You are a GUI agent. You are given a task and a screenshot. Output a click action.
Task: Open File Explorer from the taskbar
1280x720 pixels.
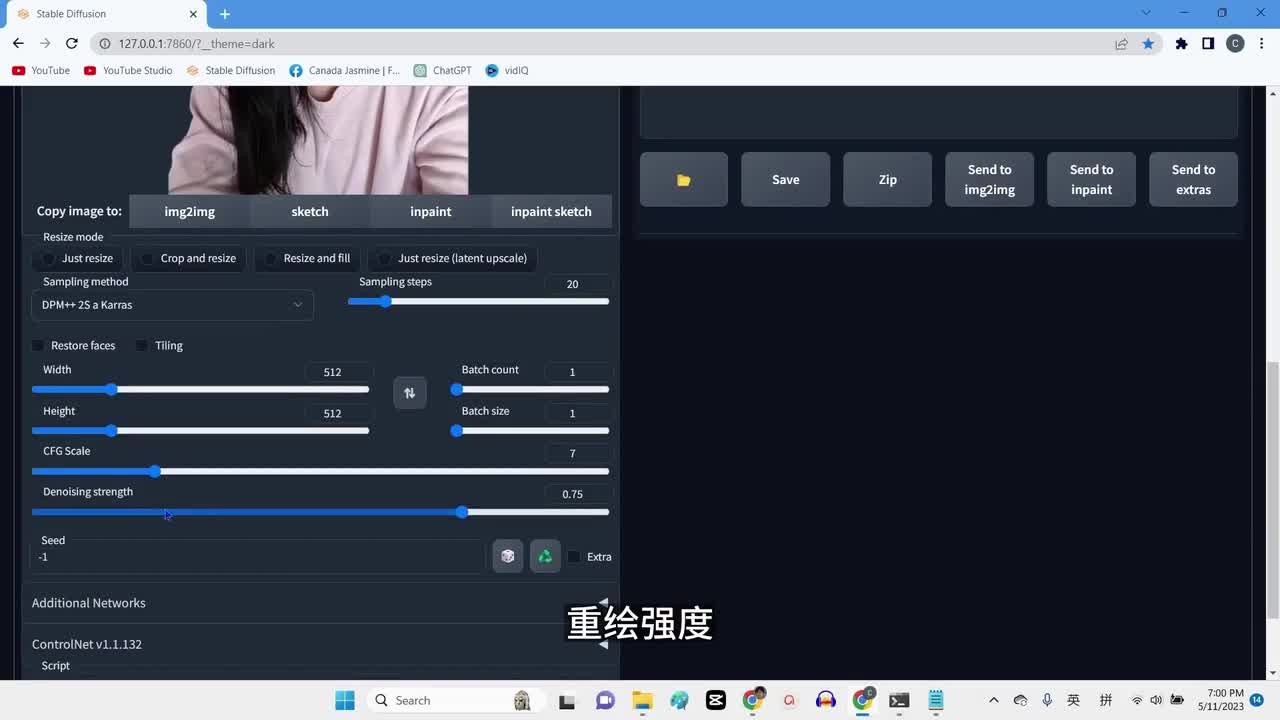[x=642, y=700]
